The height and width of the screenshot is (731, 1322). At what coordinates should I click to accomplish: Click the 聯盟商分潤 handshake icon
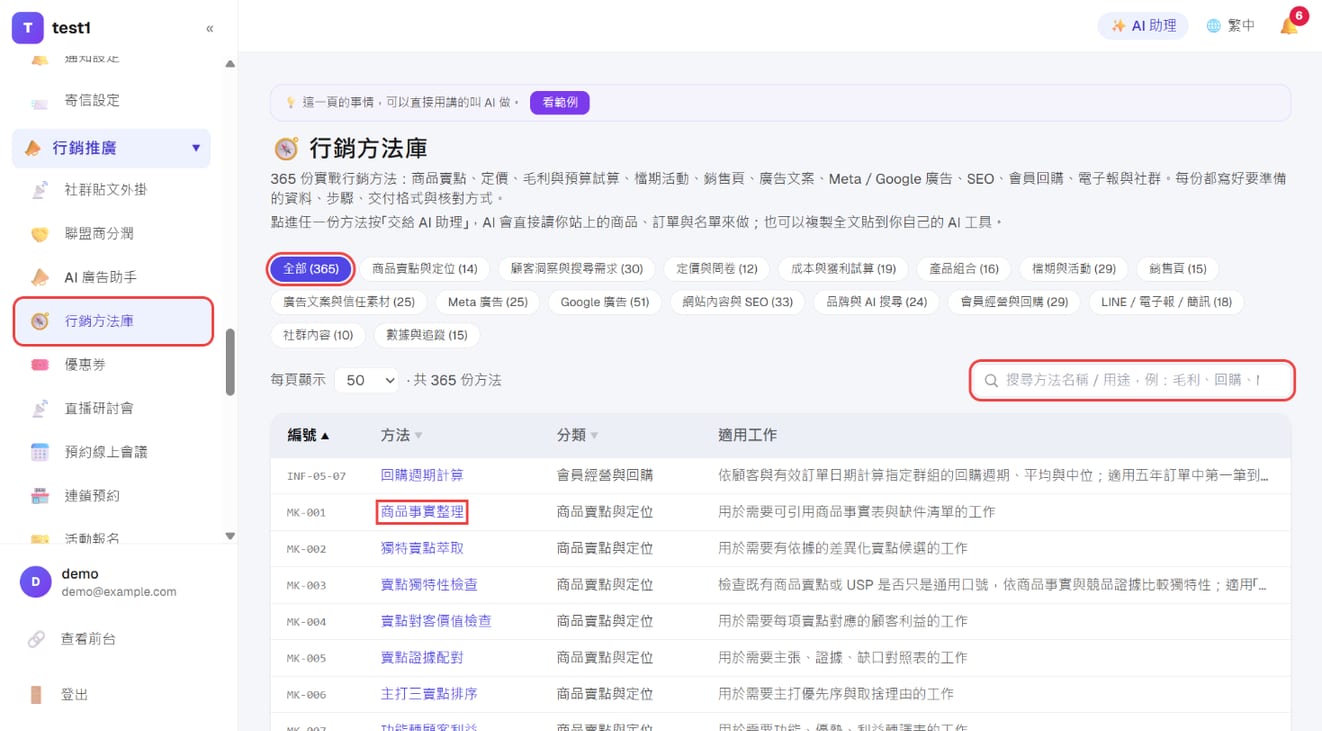(x=40, y=234)
